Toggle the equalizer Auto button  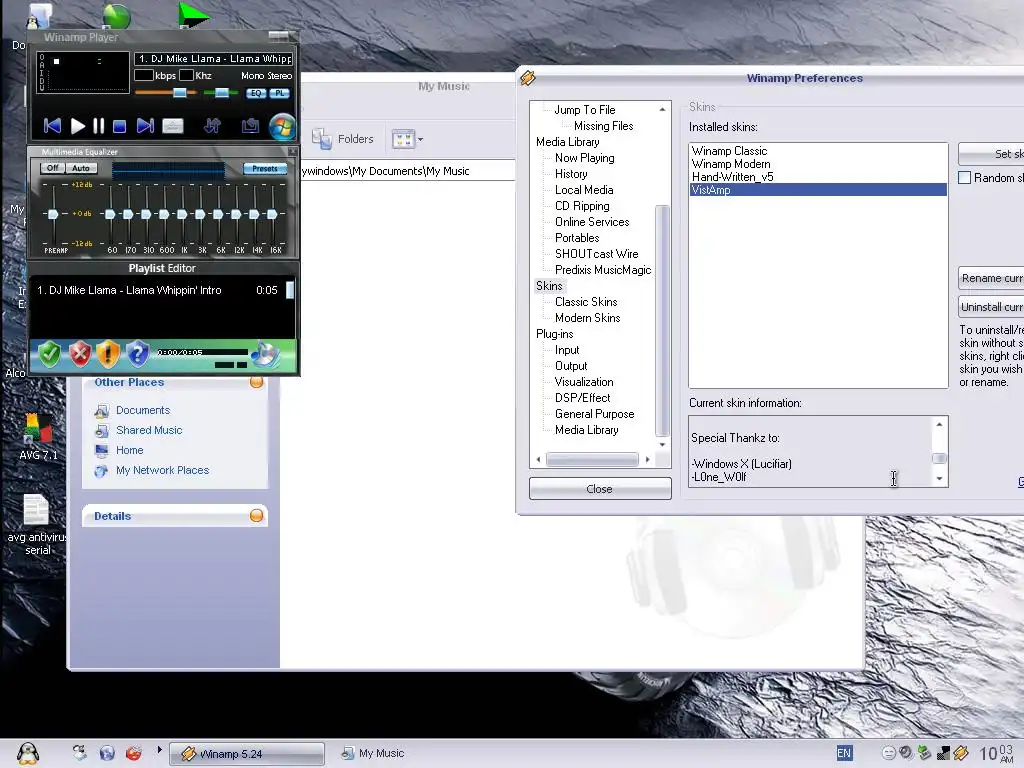click(x=81, y=168)
